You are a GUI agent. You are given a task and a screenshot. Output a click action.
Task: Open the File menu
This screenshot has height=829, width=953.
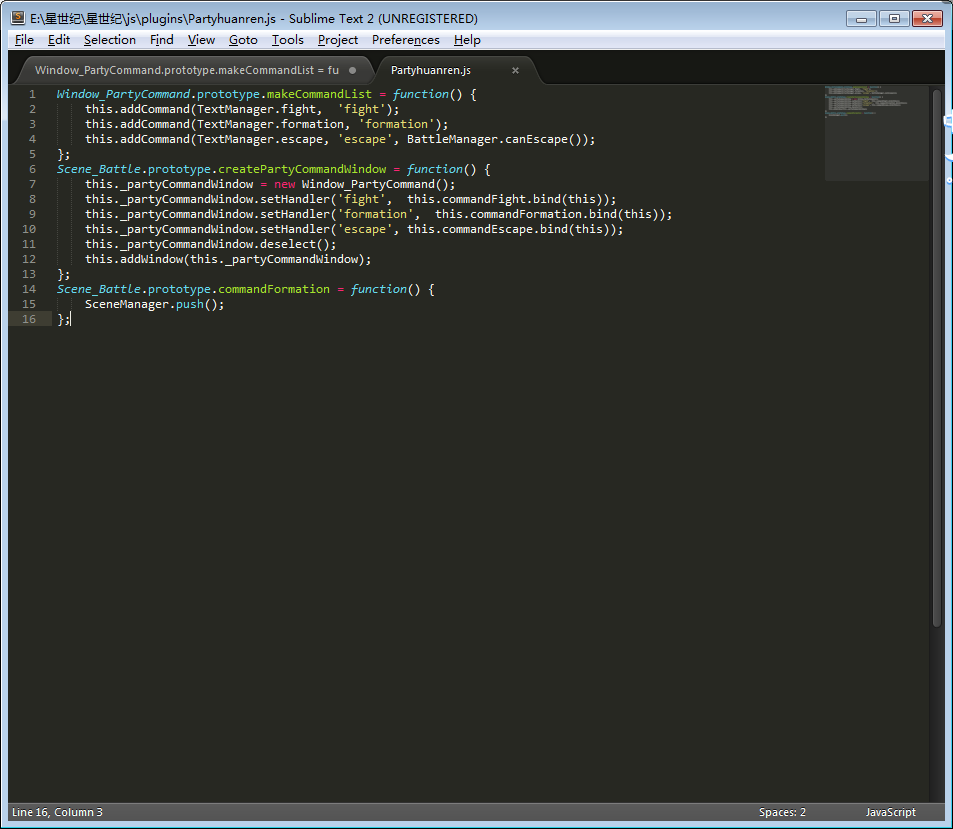pos(24,40)
